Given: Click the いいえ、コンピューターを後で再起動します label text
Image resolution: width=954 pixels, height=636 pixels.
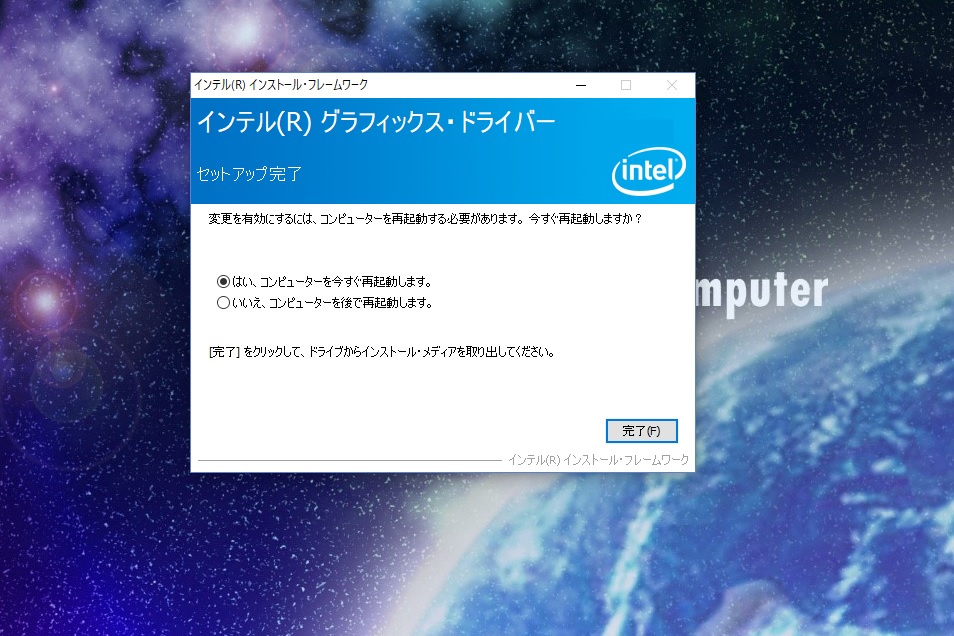Looking at the screenshot, I should pos(332,302).
